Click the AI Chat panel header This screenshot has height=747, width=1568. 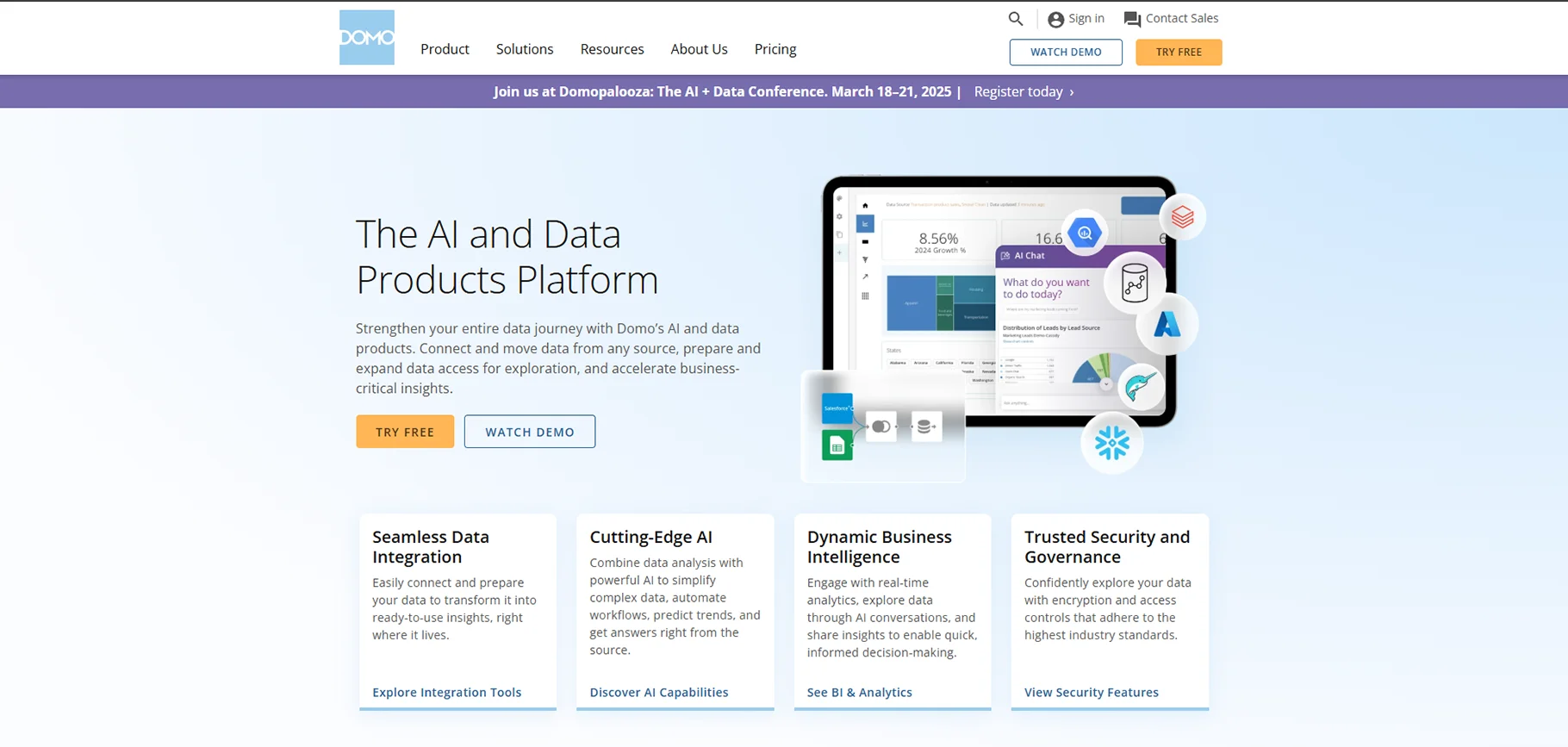1080,256
